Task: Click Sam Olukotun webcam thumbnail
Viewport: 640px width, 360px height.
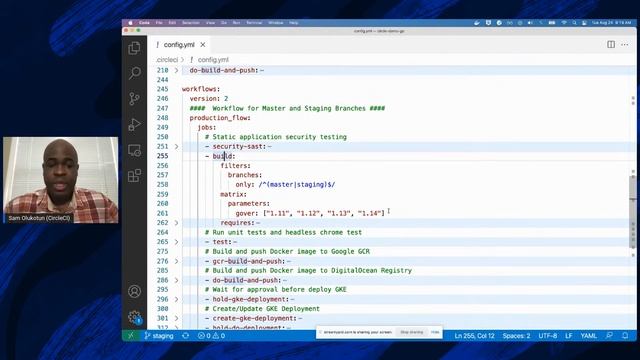Action: tap(60, 180)
